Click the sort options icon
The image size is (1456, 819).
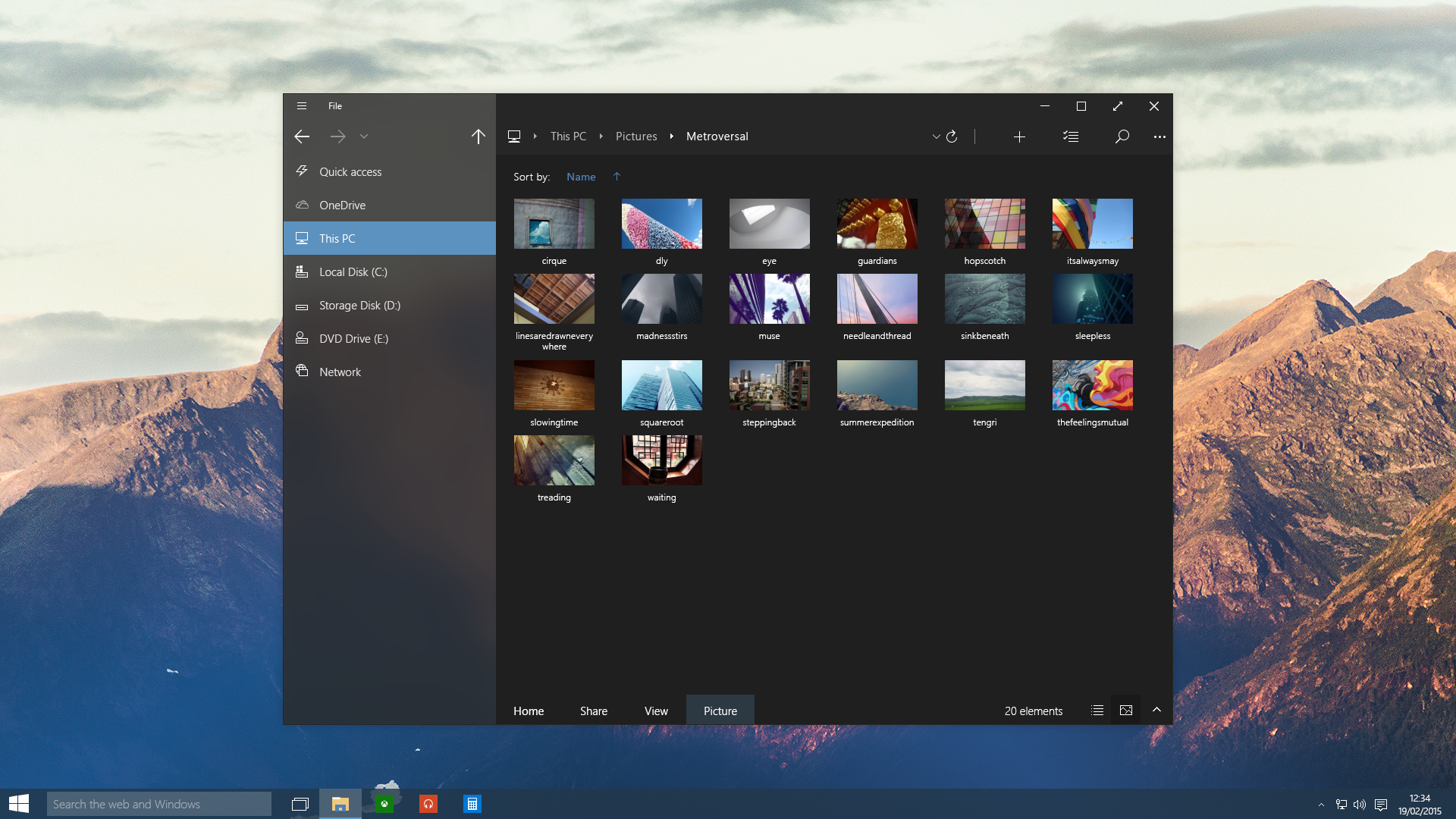coord(1071,136)
